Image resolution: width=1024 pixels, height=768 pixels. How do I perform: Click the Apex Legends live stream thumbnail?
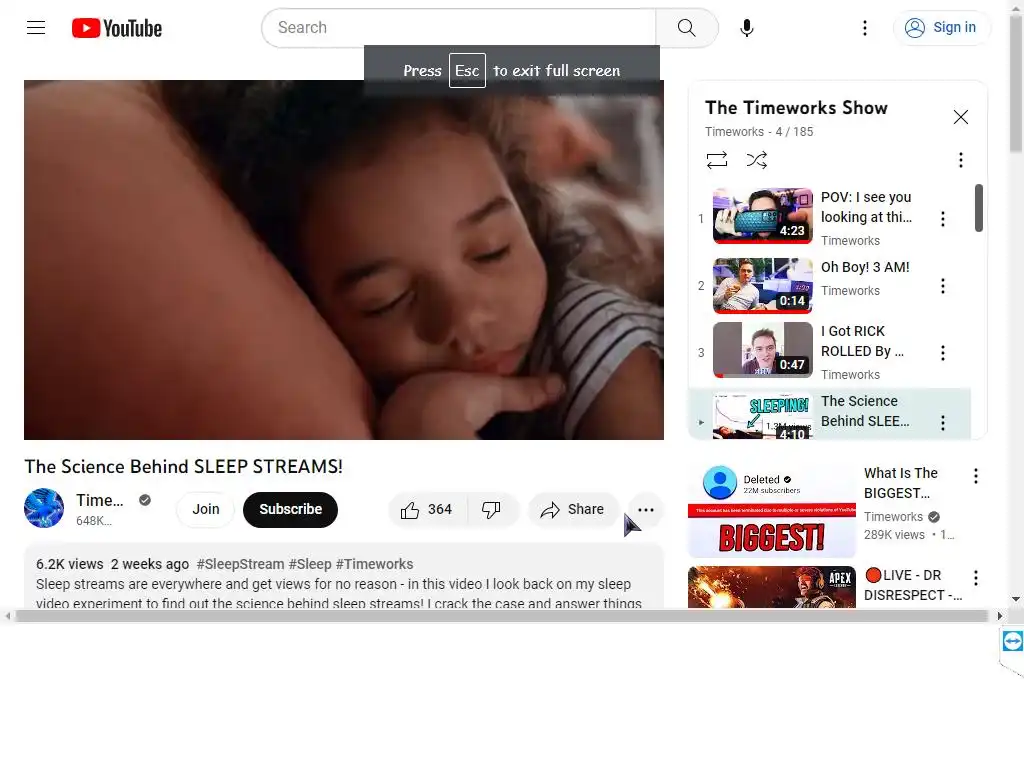pos(771,587)
